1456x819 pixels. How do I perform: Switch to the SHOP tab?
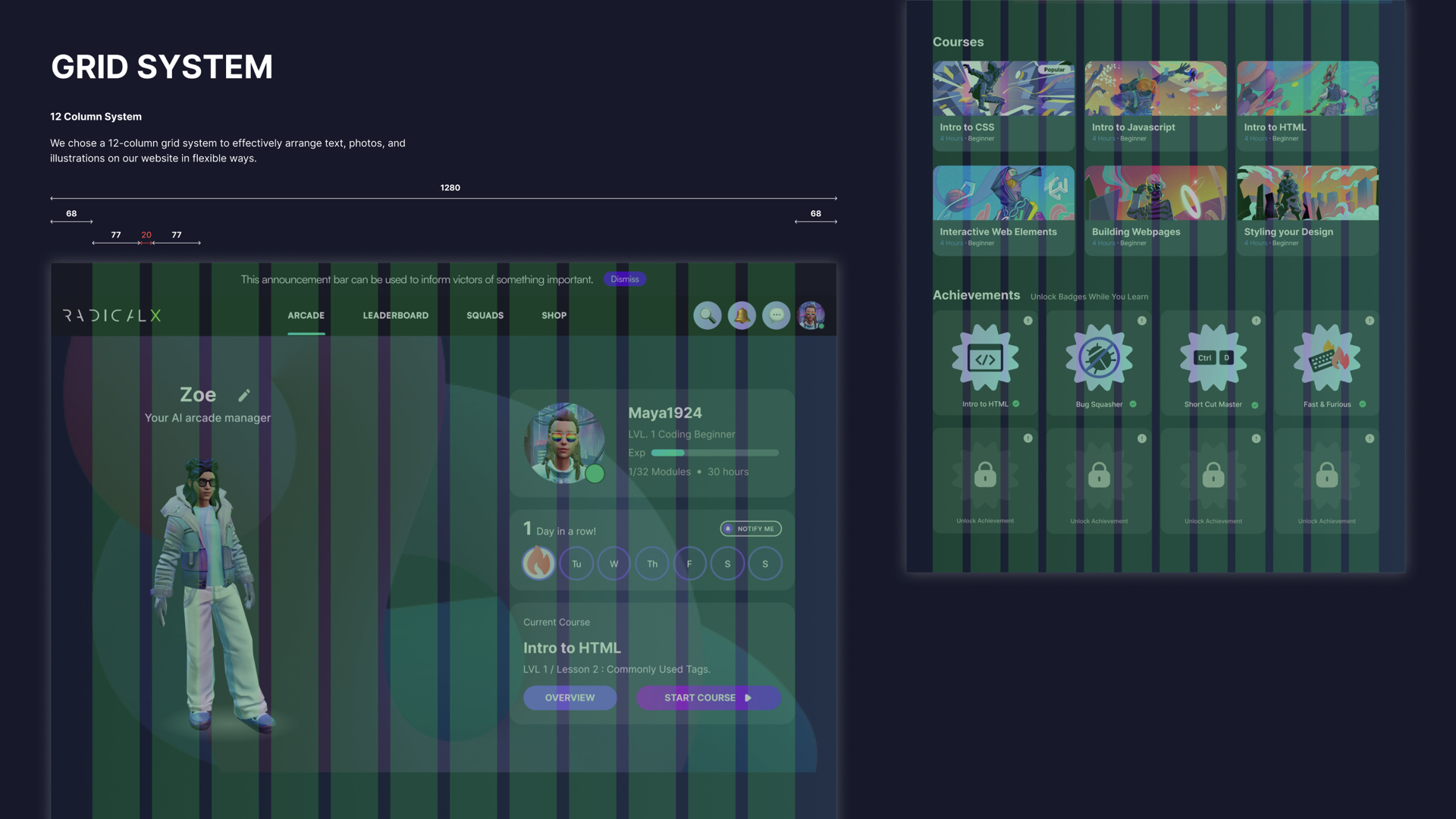554,315
